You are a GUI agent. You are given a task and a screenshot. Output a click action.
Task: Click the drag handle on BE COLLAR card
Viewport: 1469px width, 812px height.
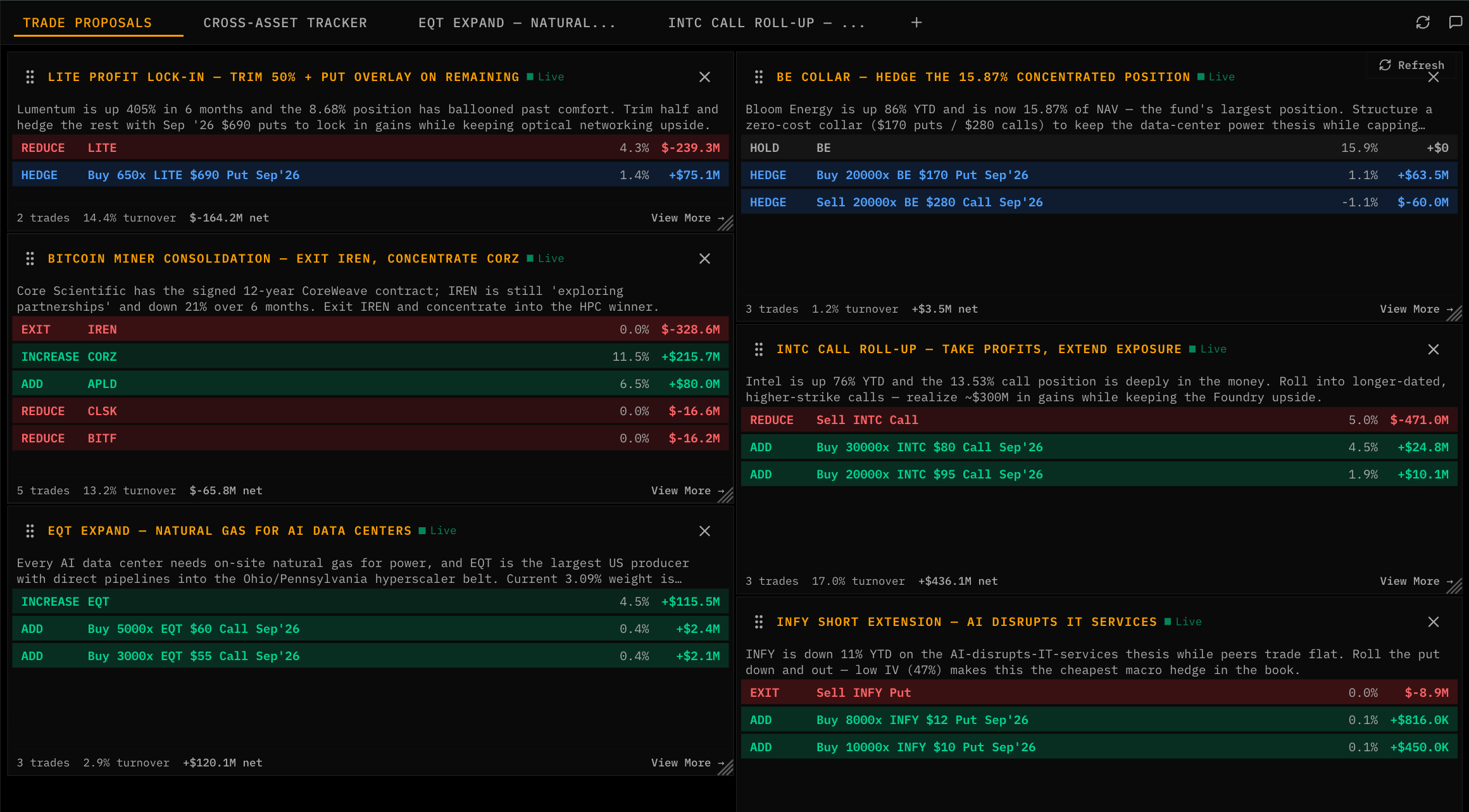click(x=759, y=77)
